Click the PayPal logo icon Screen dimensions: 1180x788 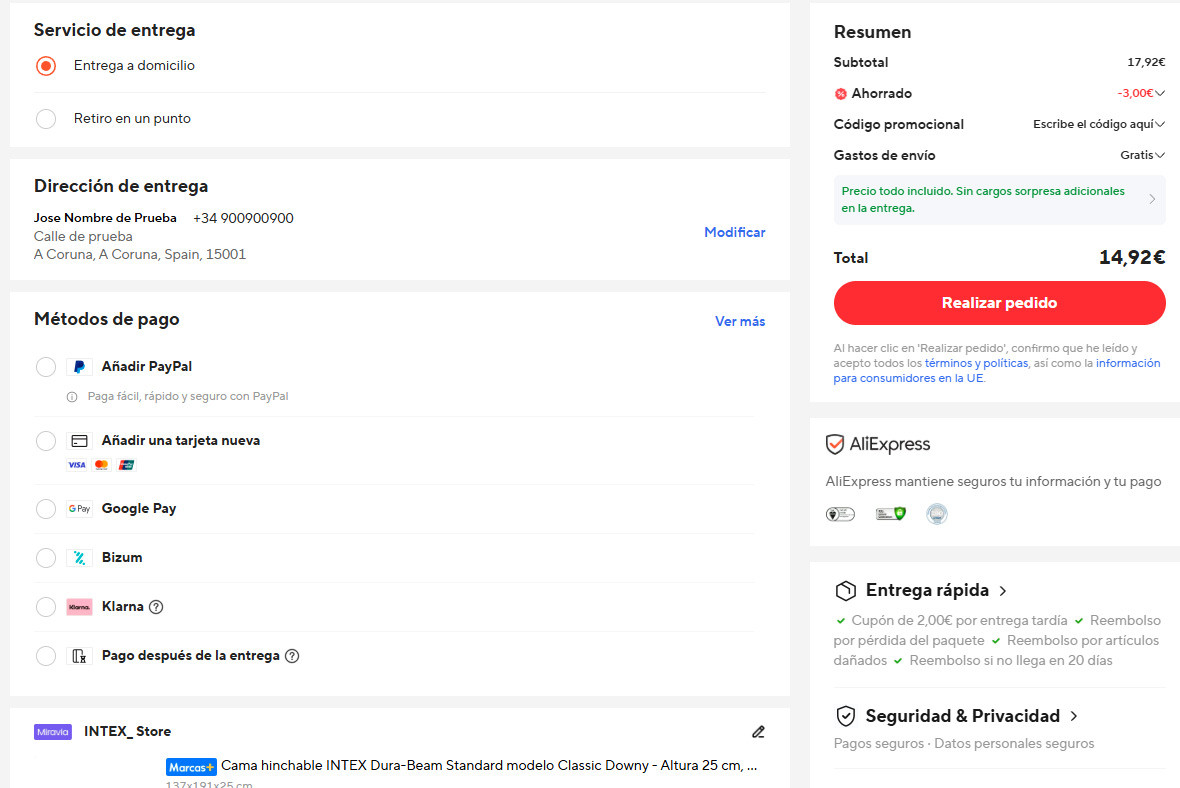pyautogui.click(x=79, y=367)
